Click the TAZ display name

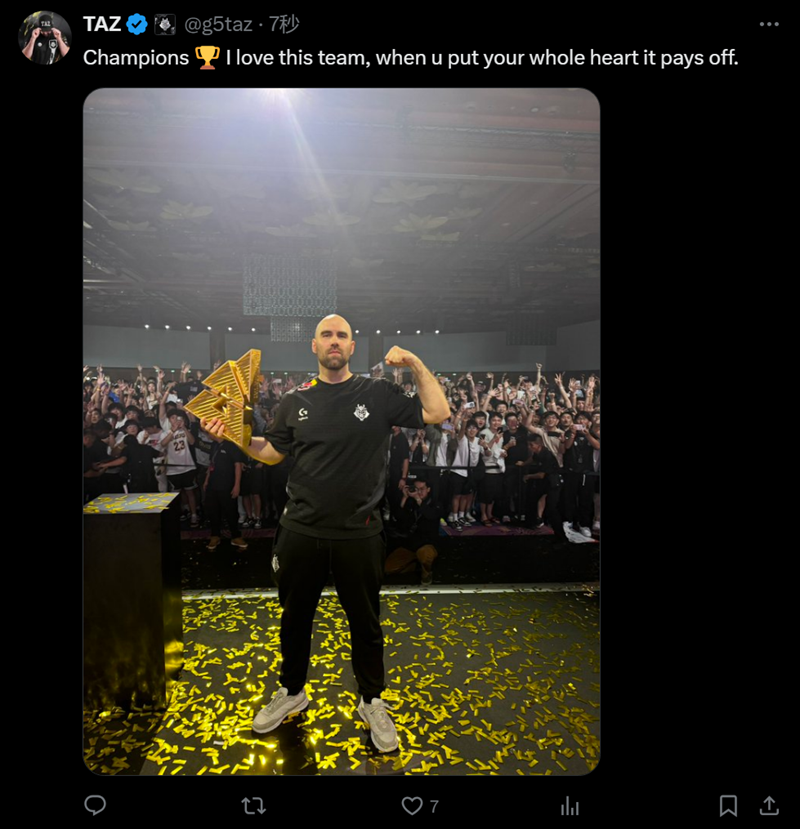point(102,24)
